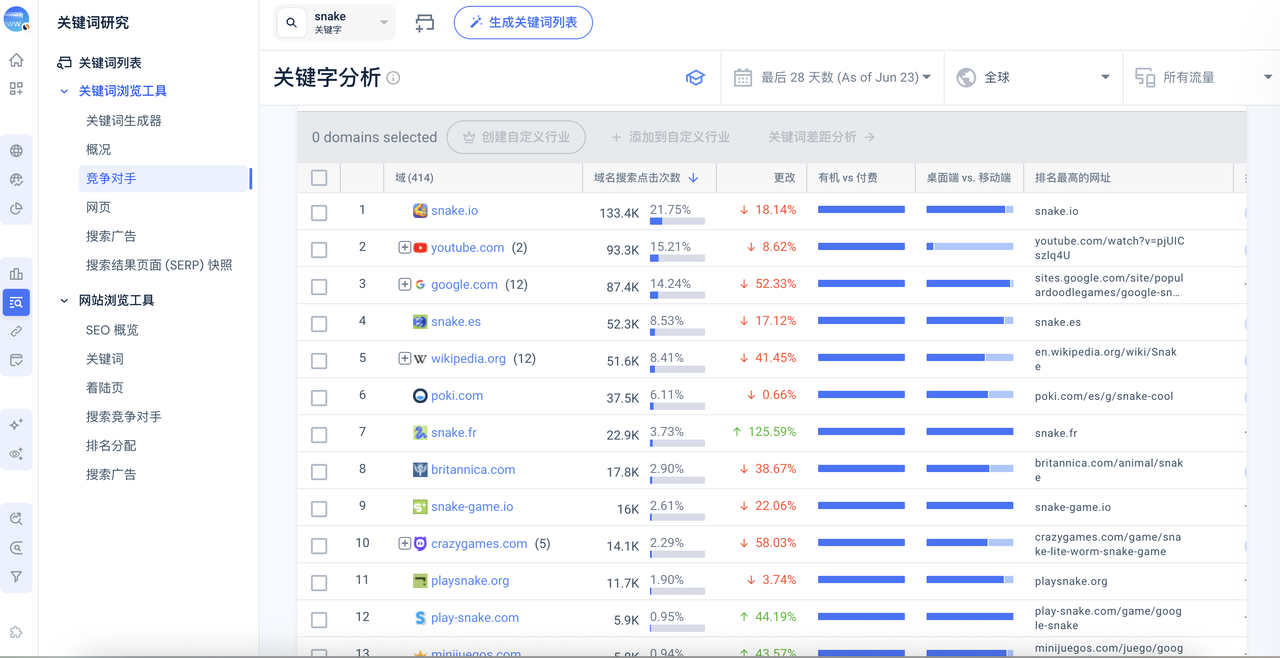
Task: Check the box for snake.io row
Action: [x=319, y=212]
